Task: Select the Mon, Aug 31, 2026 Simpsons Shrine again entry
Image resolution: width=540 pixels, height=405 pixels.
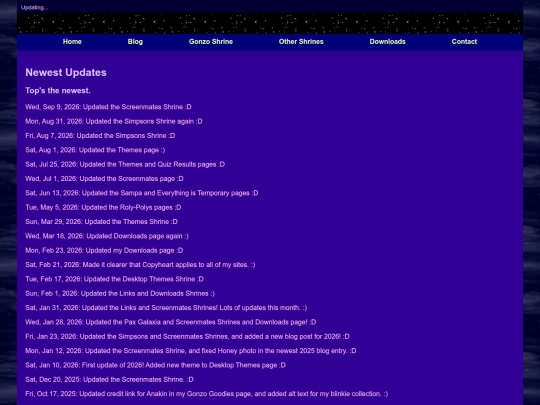Action: tap(114, 121)
